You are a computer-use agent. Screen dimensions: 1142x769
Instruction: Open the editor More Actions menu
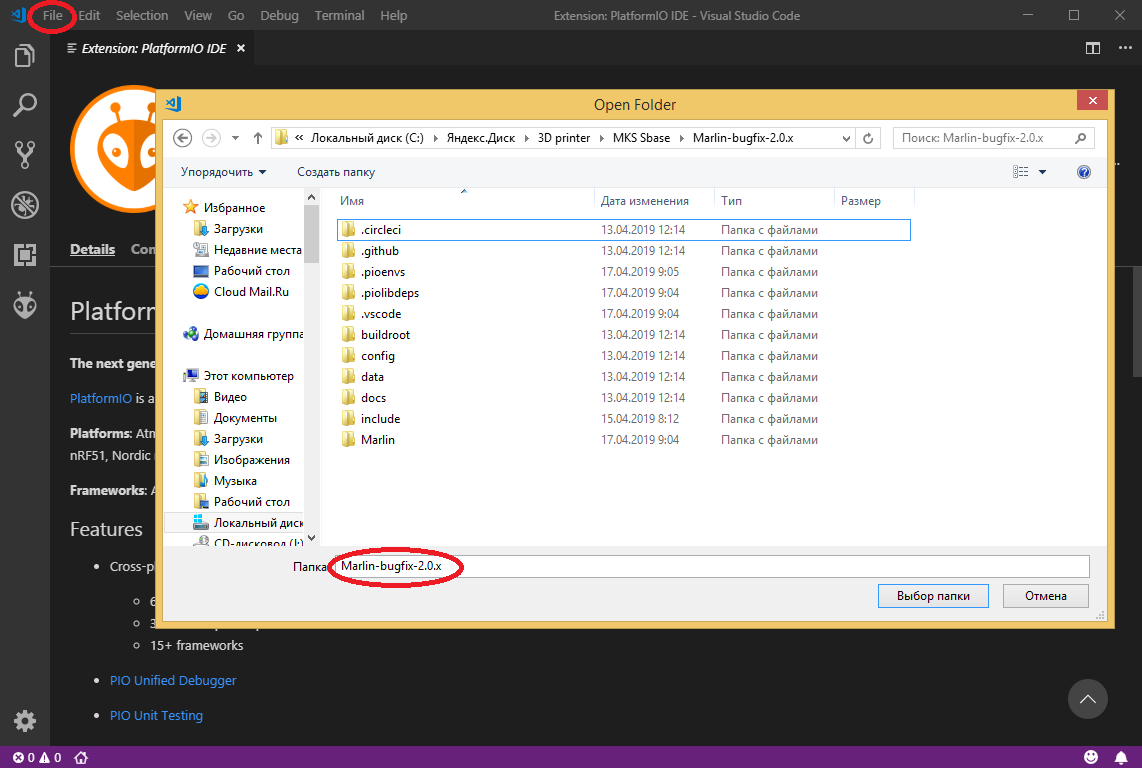pyautogui.click(x=1125, y=48)
